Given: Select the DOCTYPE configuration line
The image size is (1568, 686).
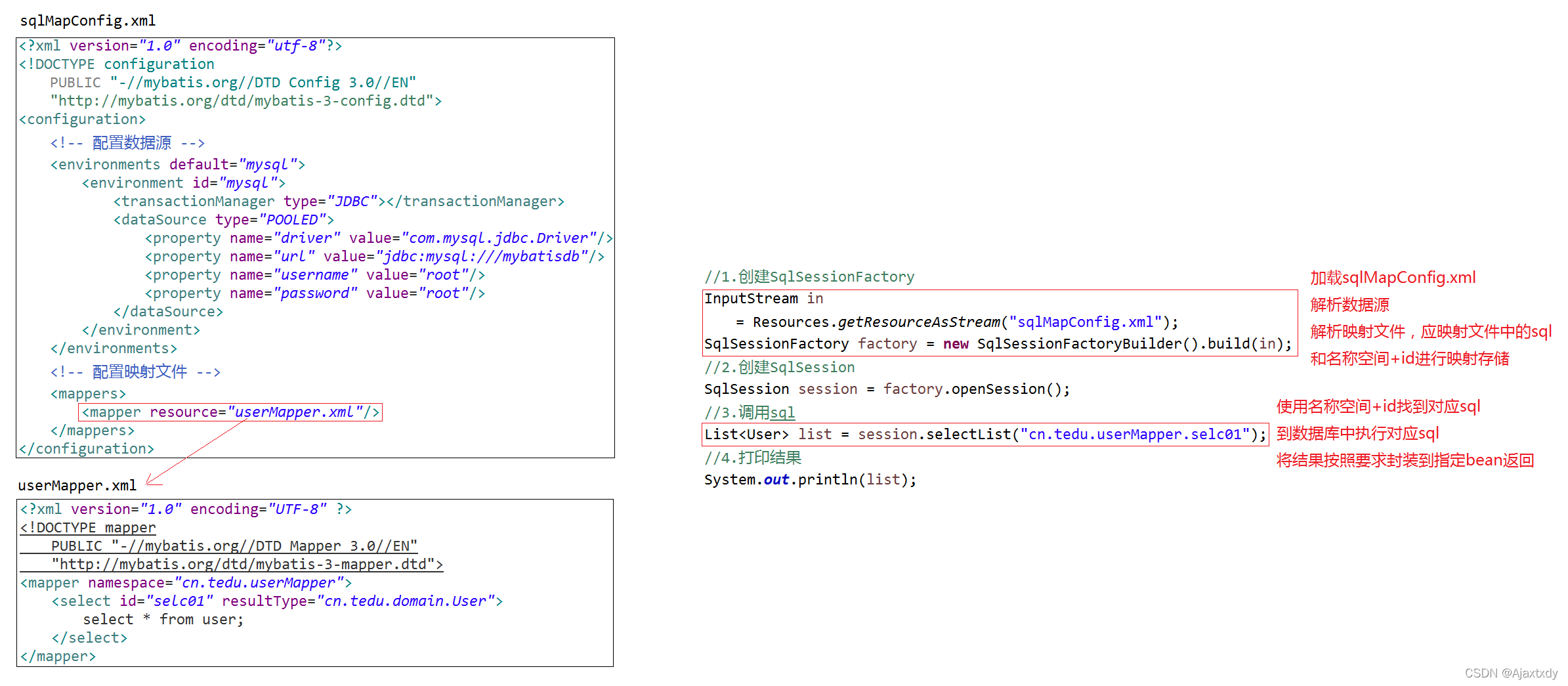Looking at the screenshot, I should click(x=117, y=64).
